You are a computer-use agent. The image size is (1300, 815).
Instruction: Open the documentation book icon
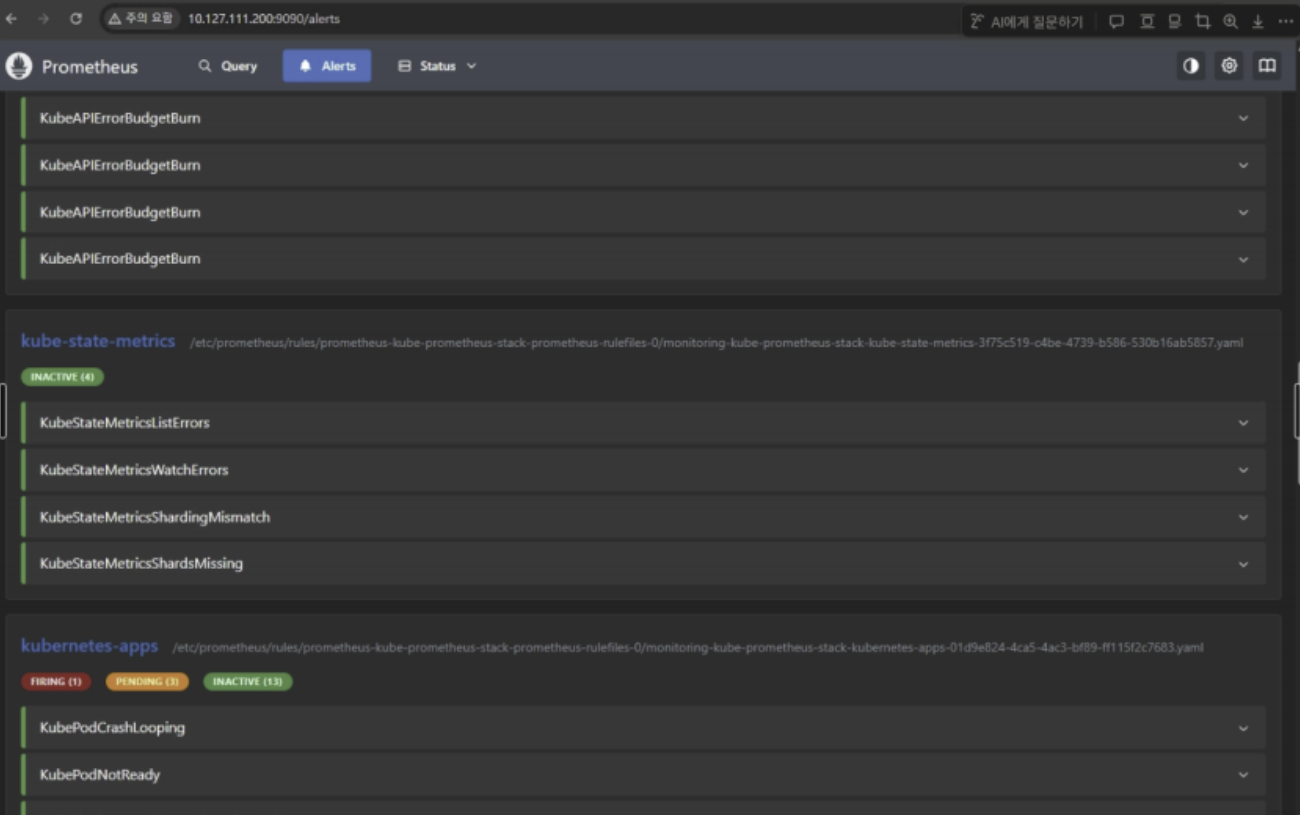1267,66
